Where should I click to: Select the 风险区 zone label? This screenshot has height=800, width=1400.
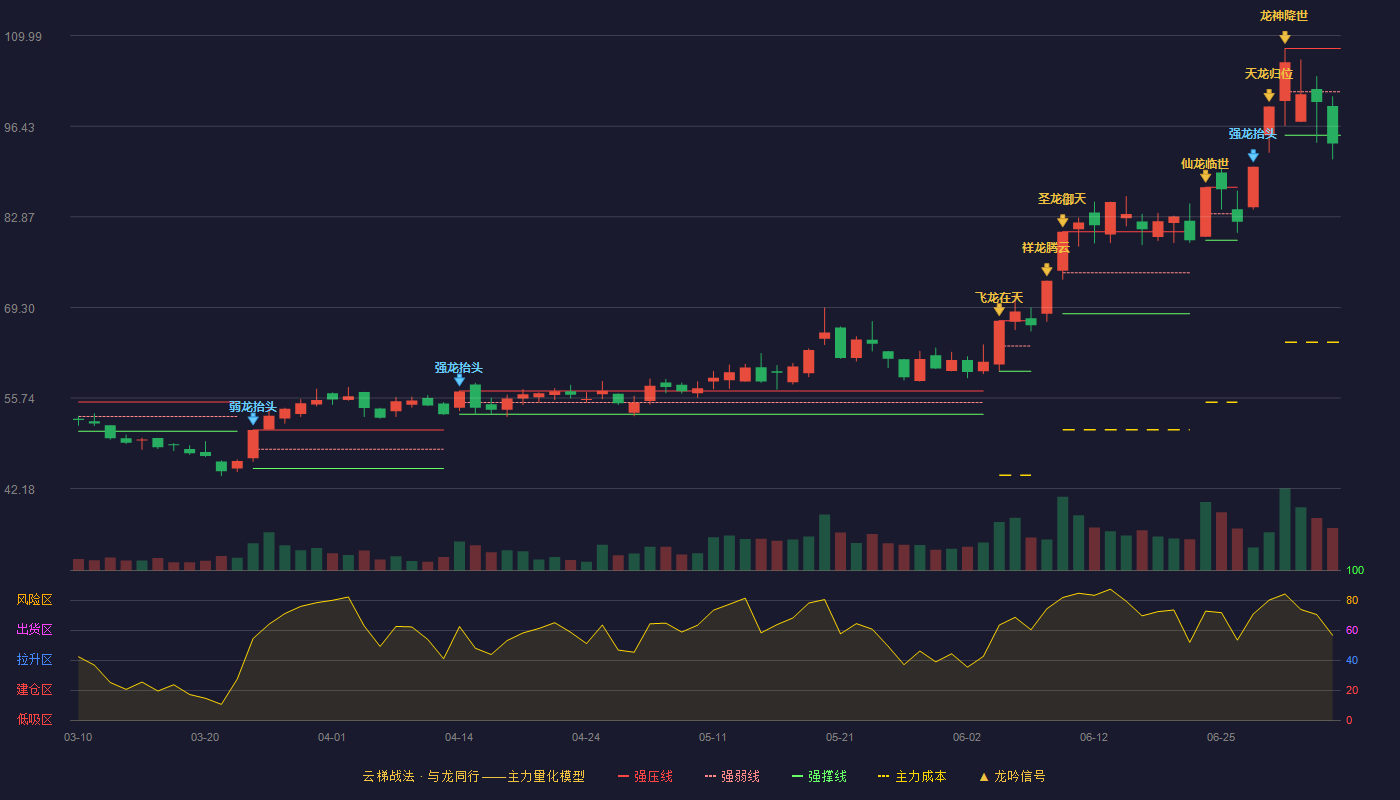(35, 600)
